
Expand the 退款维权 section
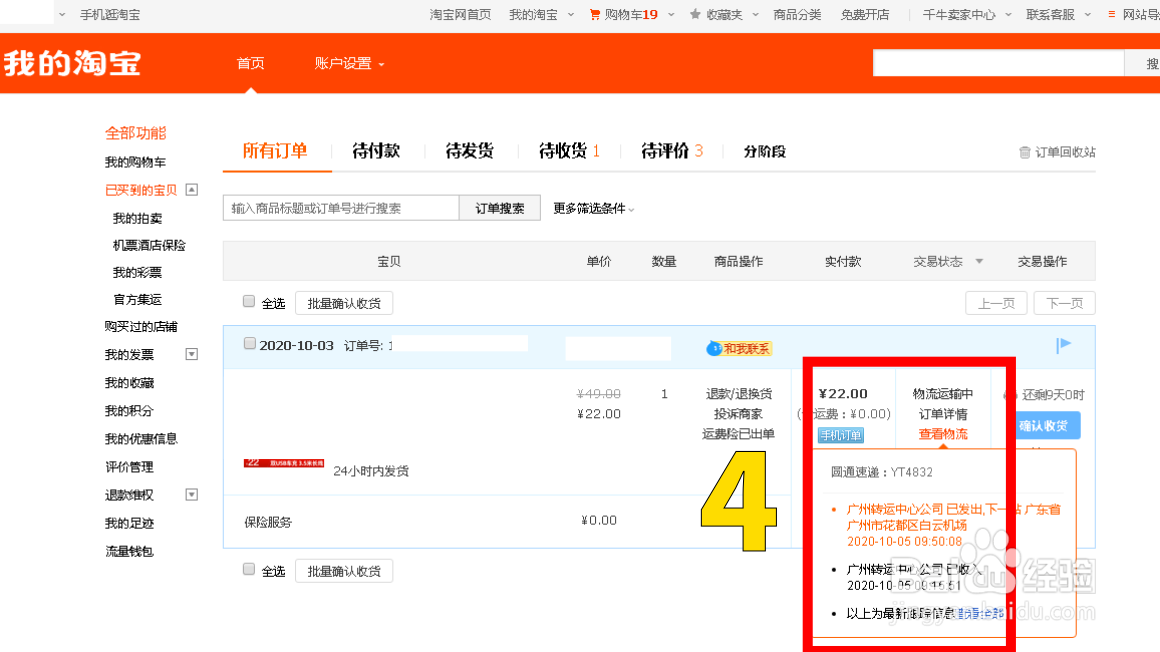coord(192,494)
